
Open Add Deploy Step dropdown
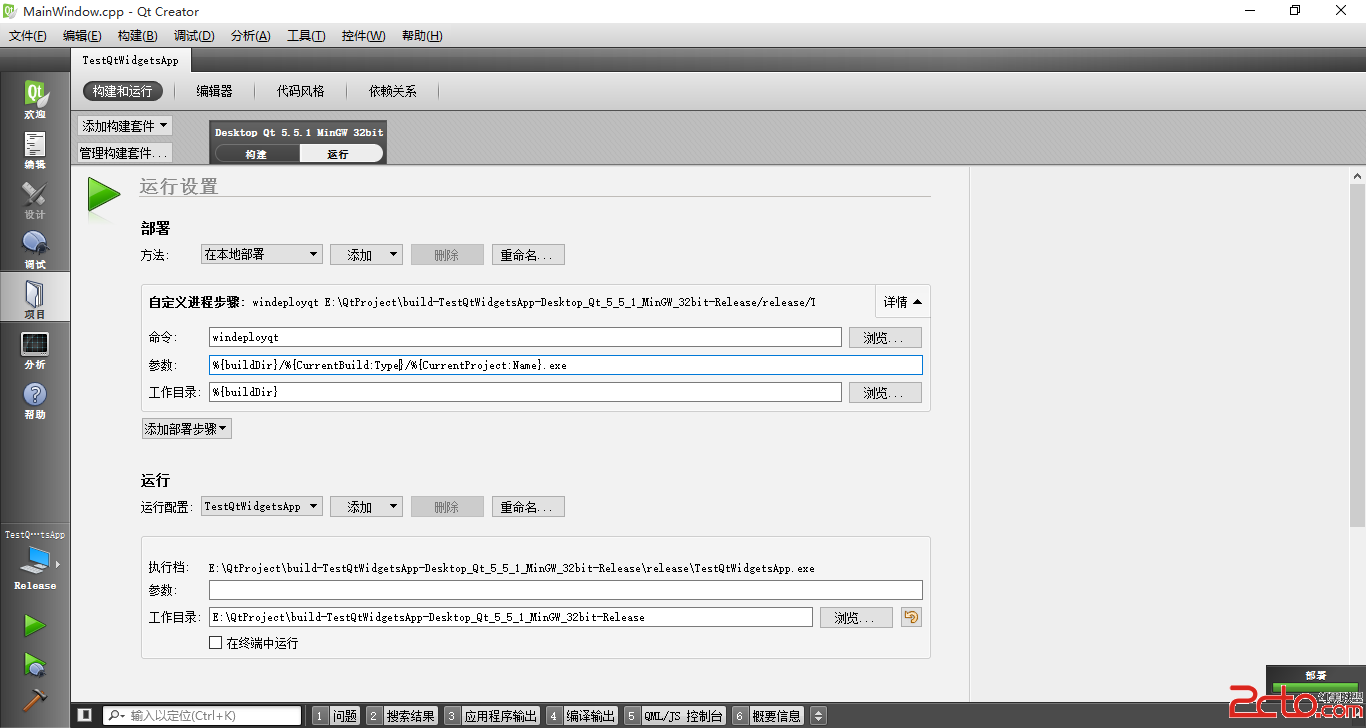click(x=187, y=429)
